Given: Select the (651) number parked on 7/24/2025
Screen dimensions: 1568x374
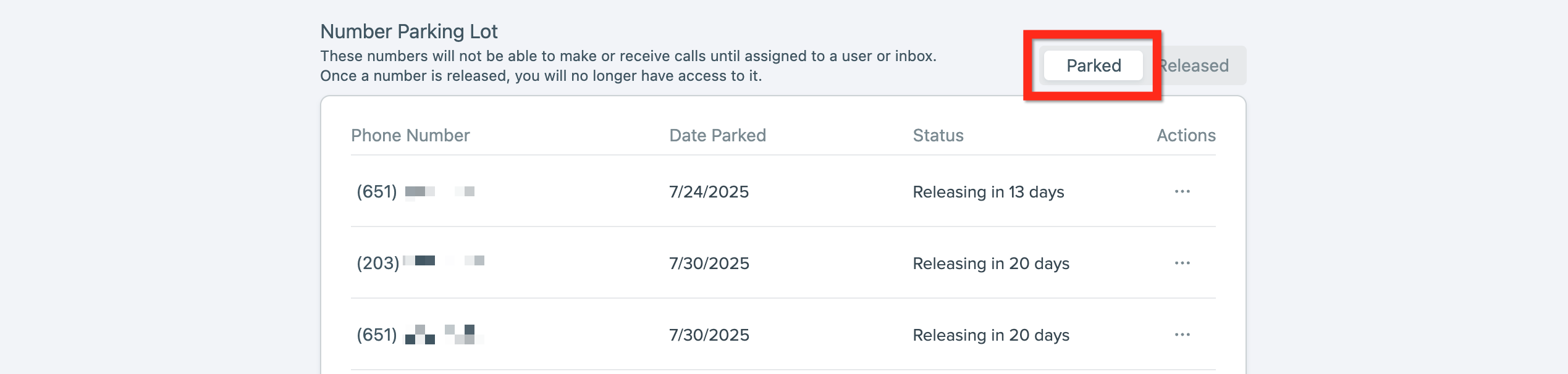Looking at the screenshot, I should pyautogui.click(x=415, y=191).
